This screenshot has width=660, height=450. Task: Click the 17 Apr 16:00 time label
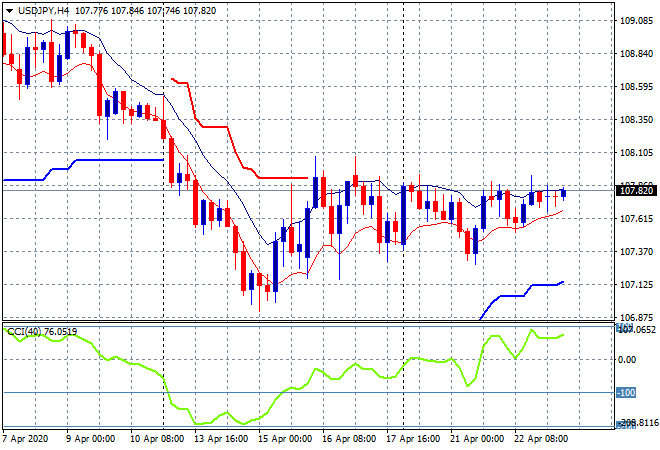point(413,439)
